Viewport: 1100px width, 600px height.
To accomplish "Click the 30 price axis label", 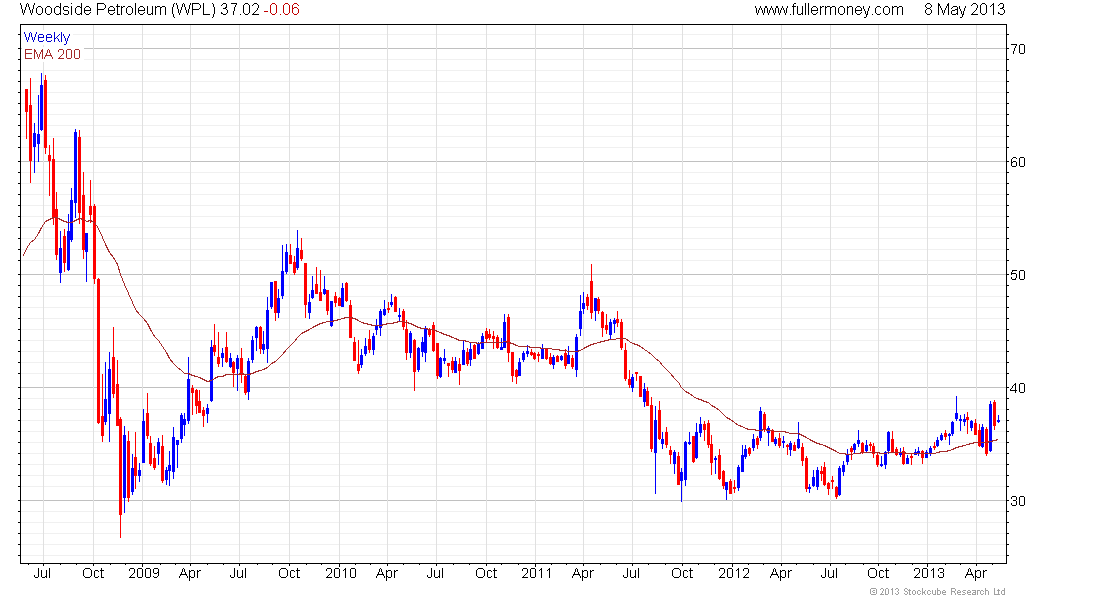I will 1017,501.
